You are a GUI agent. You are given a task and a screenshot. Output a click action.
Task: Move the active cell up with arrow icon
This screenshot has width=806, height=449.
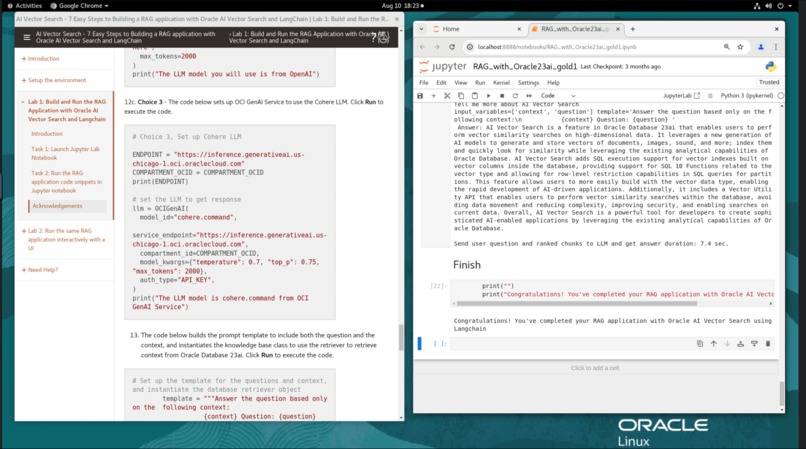713,344
